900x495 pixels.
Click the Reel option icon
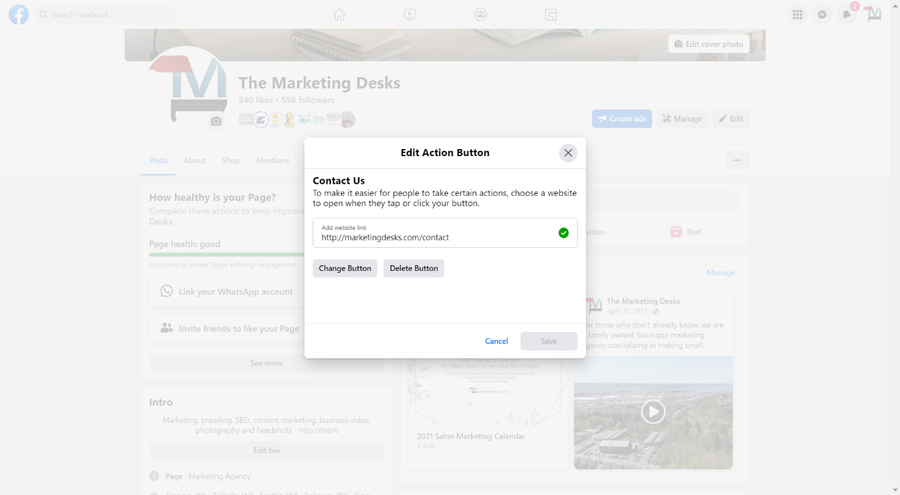[676, 231]
